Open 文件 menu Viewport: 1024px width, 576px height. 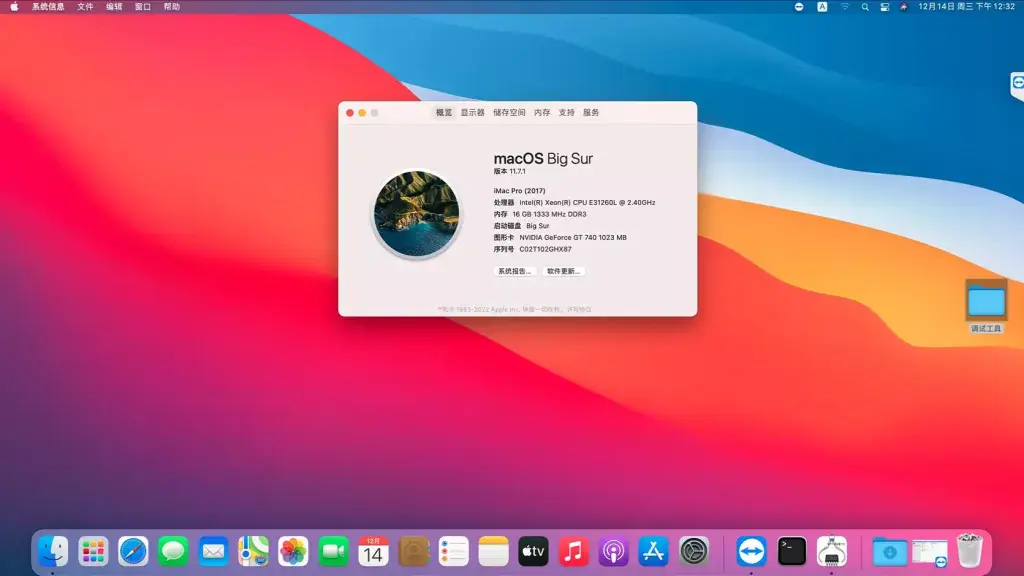(x=85, y=7)
